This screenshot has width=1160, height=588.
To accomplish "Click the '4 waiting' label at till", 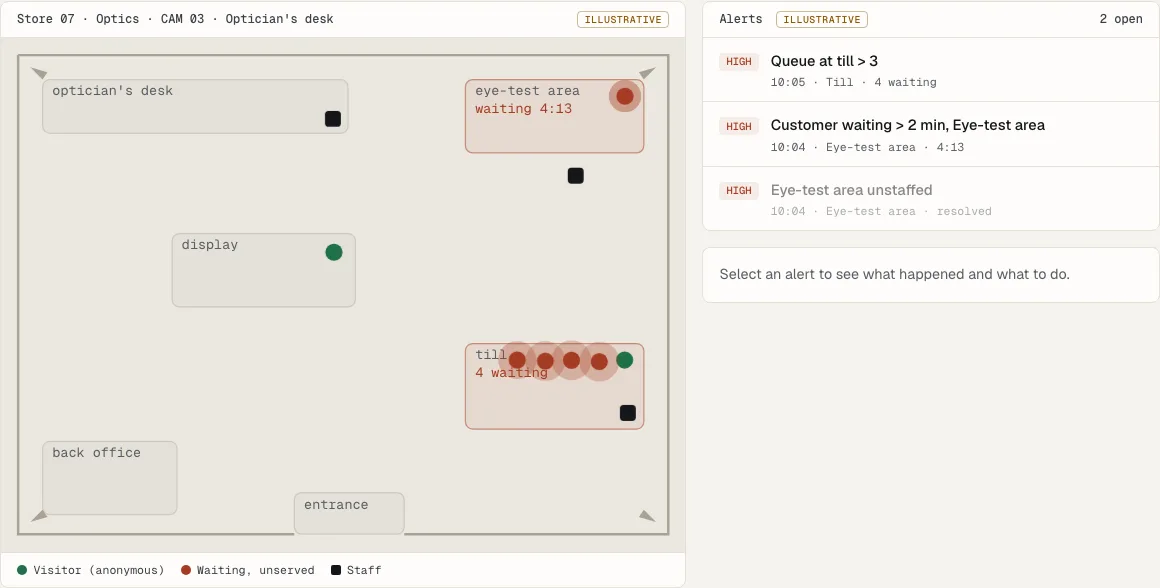I will pos(511,373).
